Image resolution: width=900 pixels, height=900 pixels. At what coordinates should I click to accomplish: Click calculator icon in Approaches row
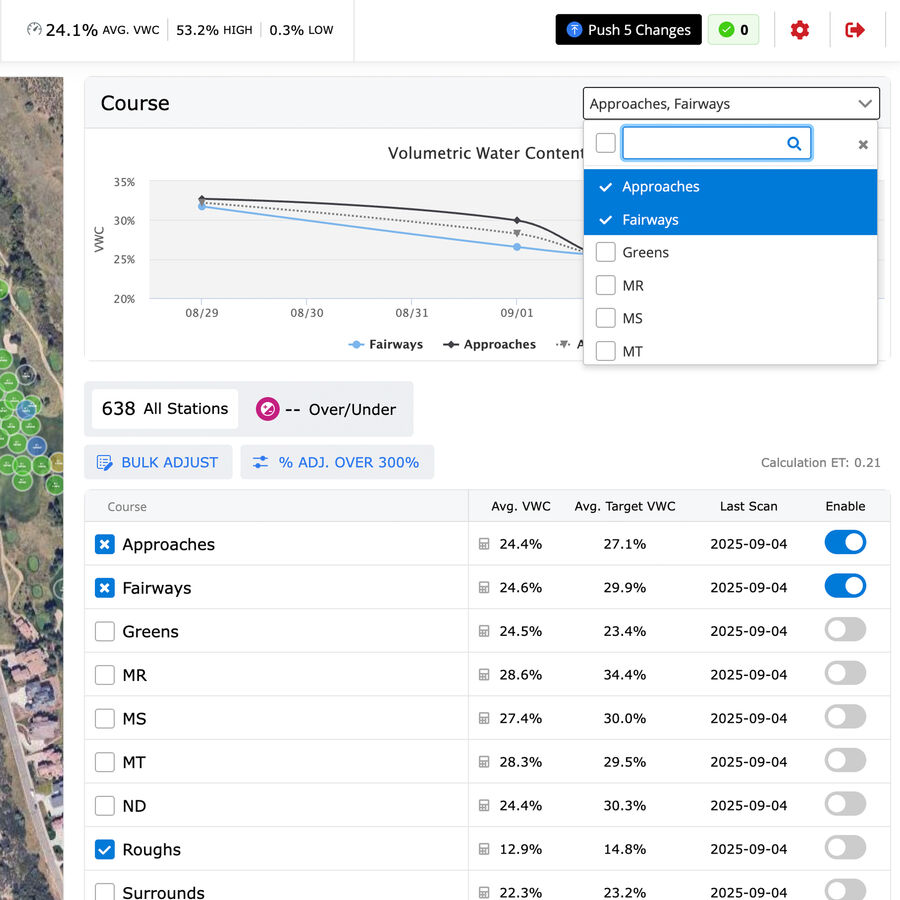pyautogui.click(x=484, y=545)
